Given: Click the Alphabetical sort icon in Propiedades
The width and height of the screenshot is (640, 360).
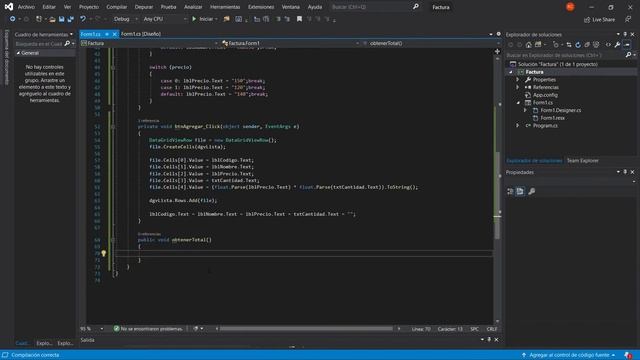Looking at the screenshot, I should click(x=520, y=191).
